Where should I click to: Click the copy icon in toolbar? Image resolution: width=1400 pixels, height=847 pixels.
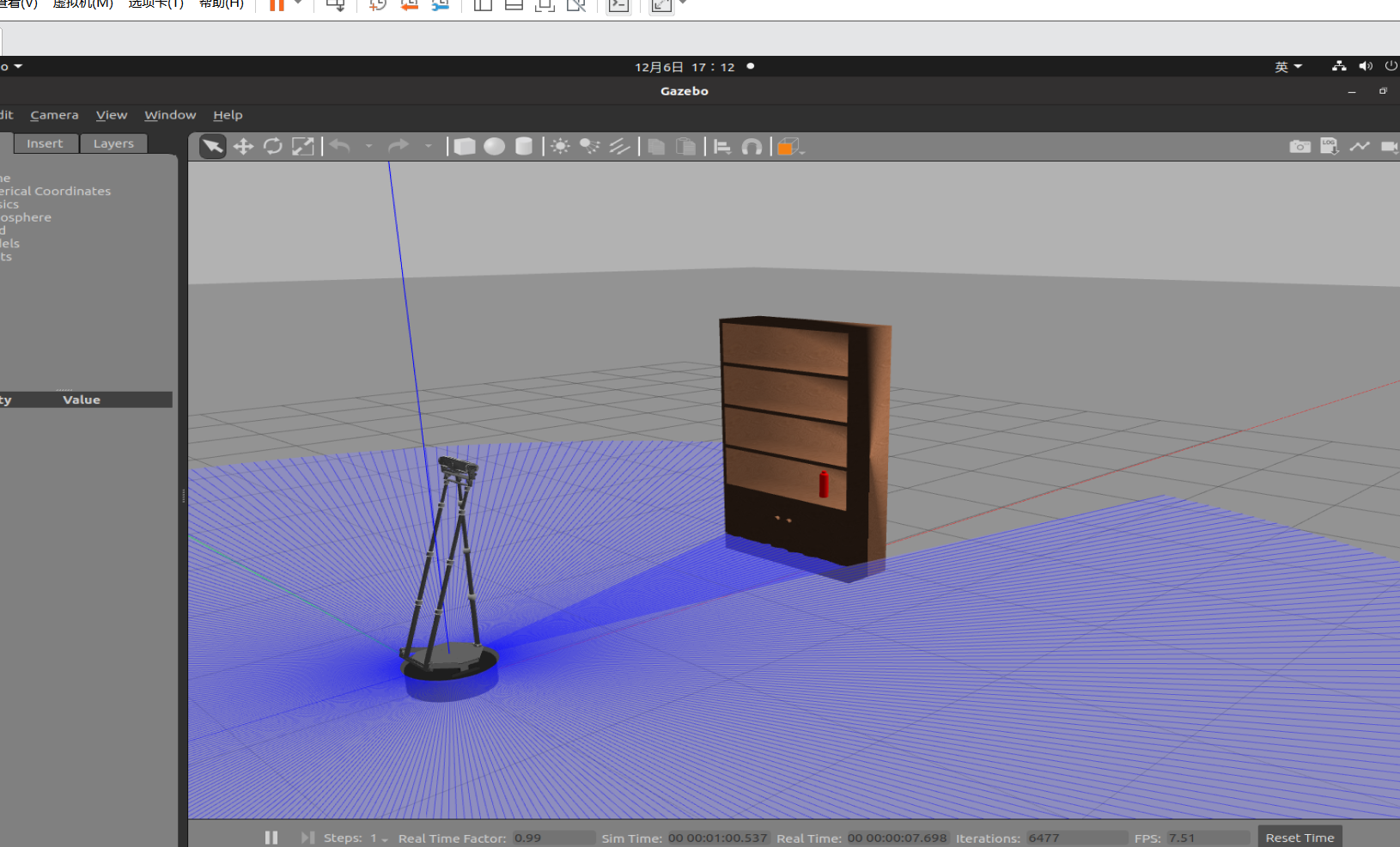[x=656, y=147]
